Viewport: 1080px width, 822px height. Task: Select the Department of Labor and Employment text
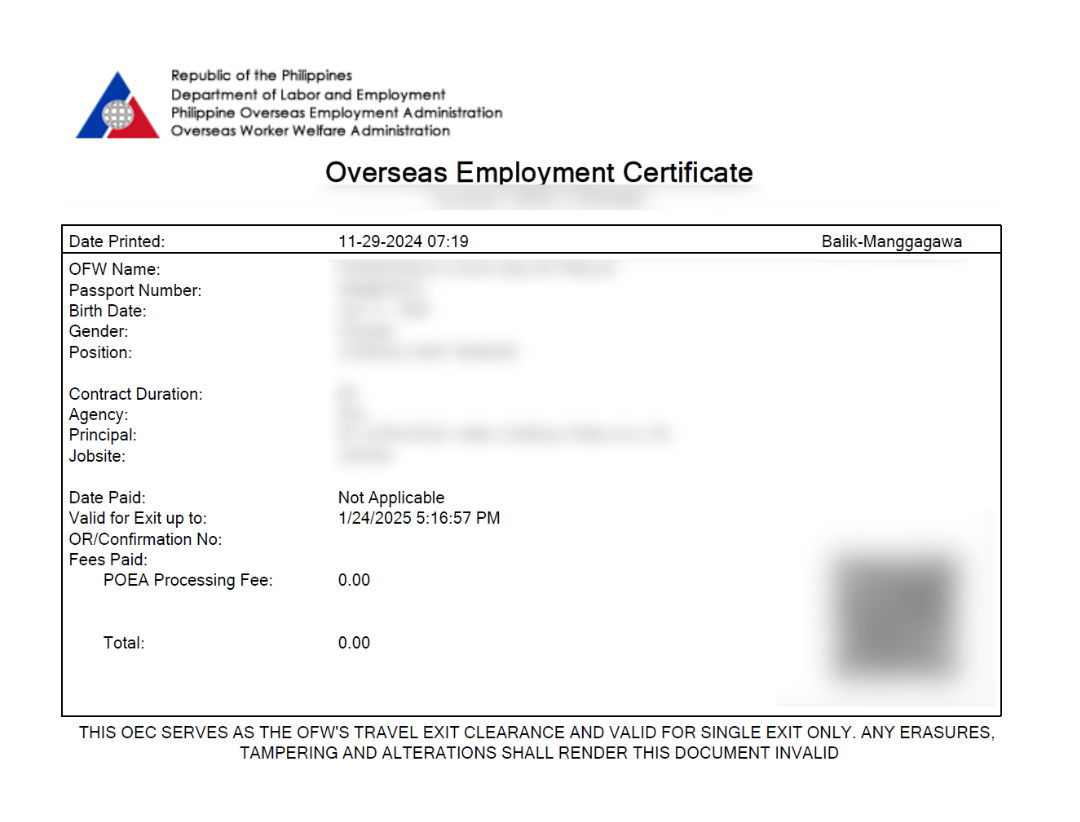pos(307,94)
